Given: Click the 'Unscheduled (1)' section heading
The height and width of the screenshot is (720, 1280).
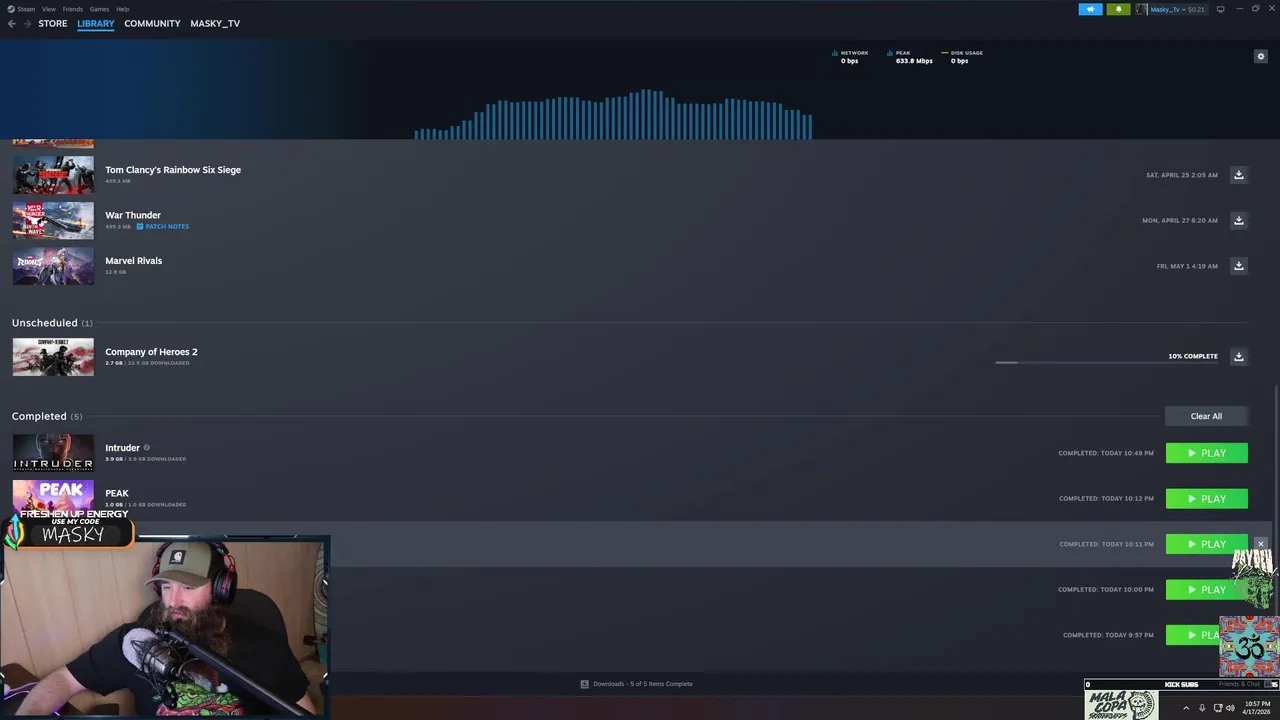Looking at the screenshot, I should [x=52, y=323].
